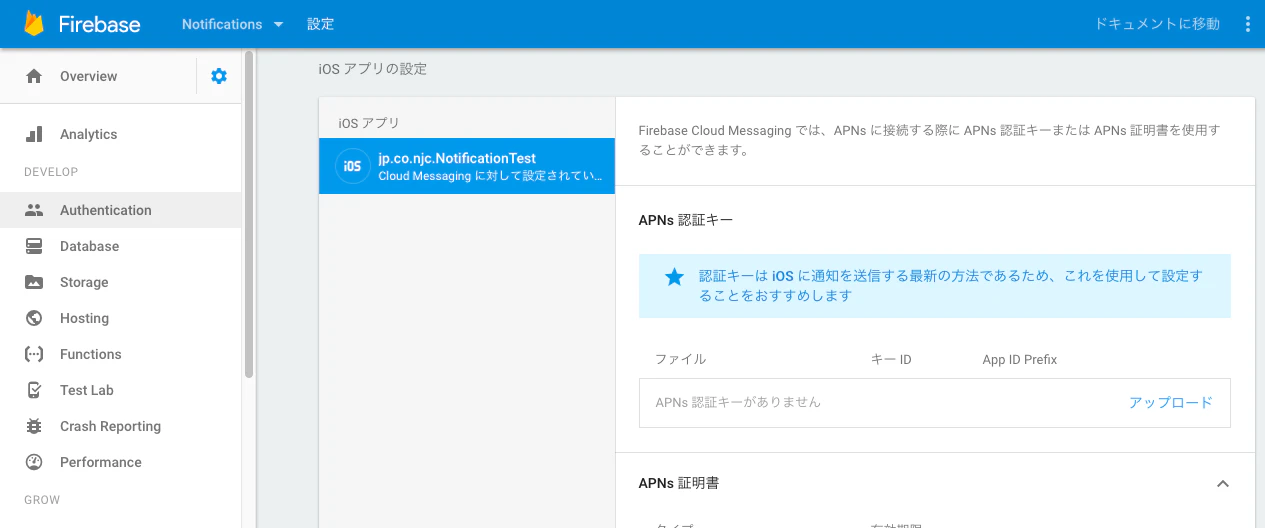
Task: Click the sidebar vertical scrollbar
Action: pos(248,215)
